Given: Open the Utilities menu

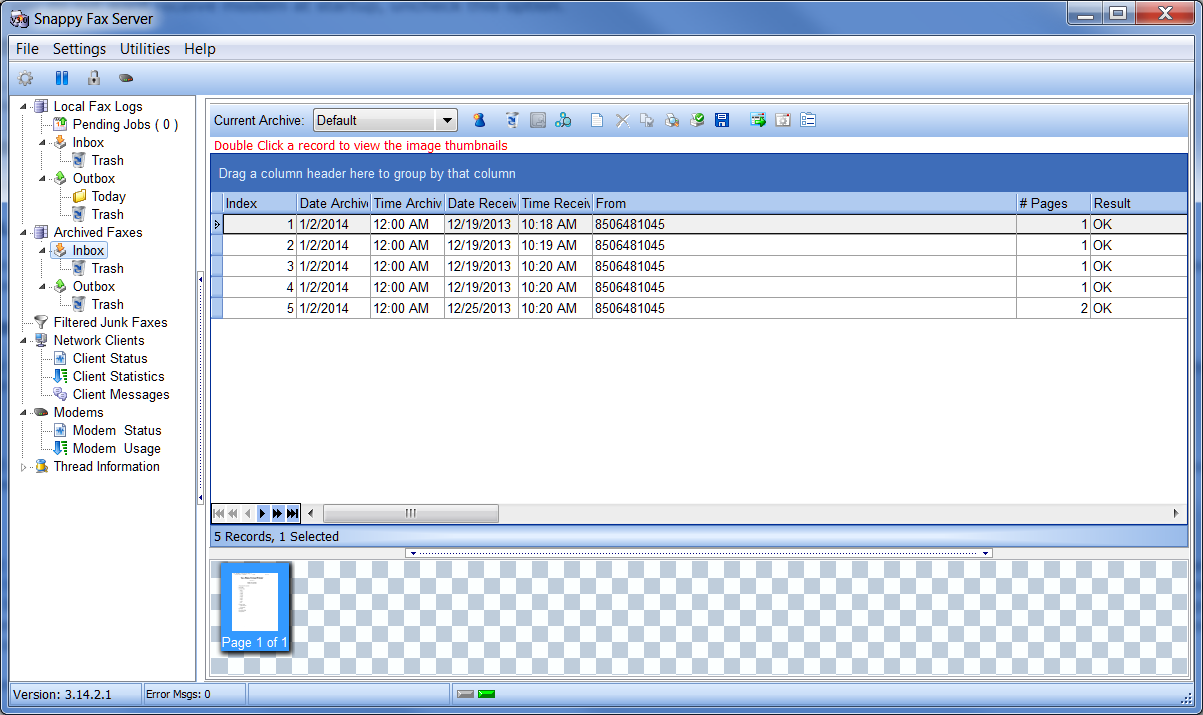Looking at the screenshot, I should (145, 49).
